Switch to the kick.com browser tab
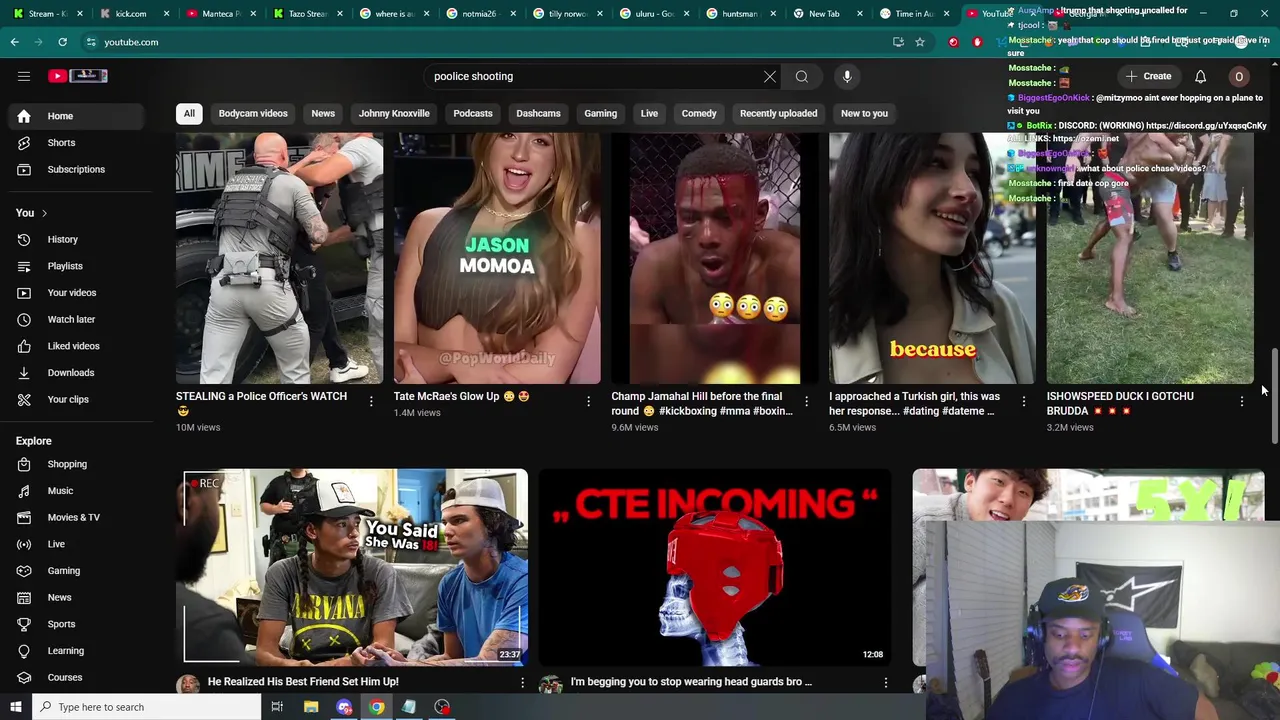The image size is (1280, 720). pyautogui.click(x=133, y=13)
